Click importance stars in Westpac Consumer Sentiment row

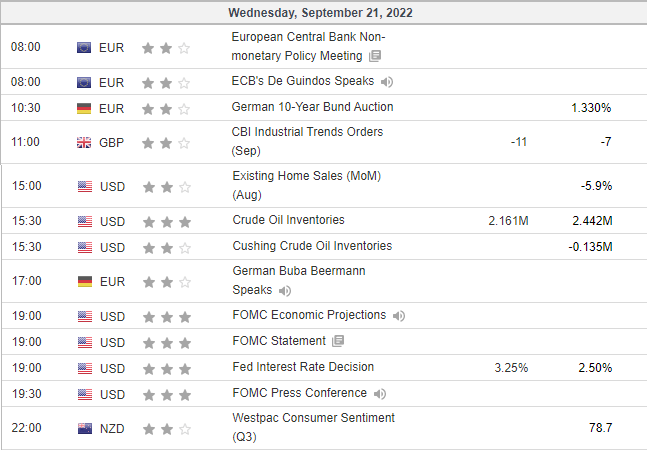167,429
